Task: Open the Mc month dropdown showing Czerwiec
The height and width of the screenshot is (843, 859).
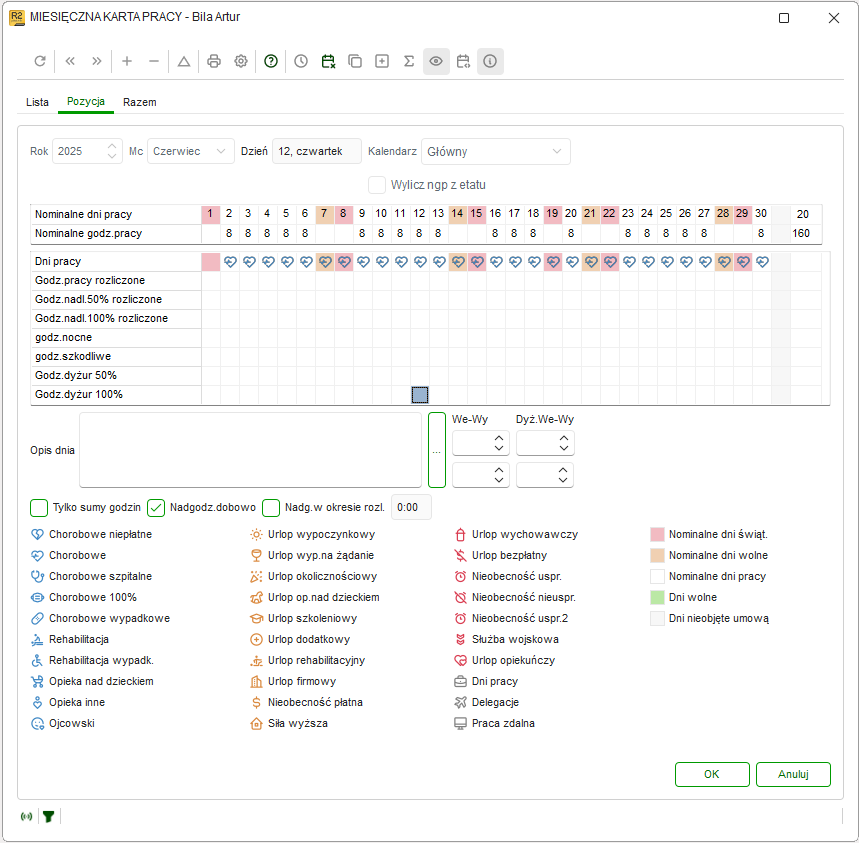Action: [191, 151]
